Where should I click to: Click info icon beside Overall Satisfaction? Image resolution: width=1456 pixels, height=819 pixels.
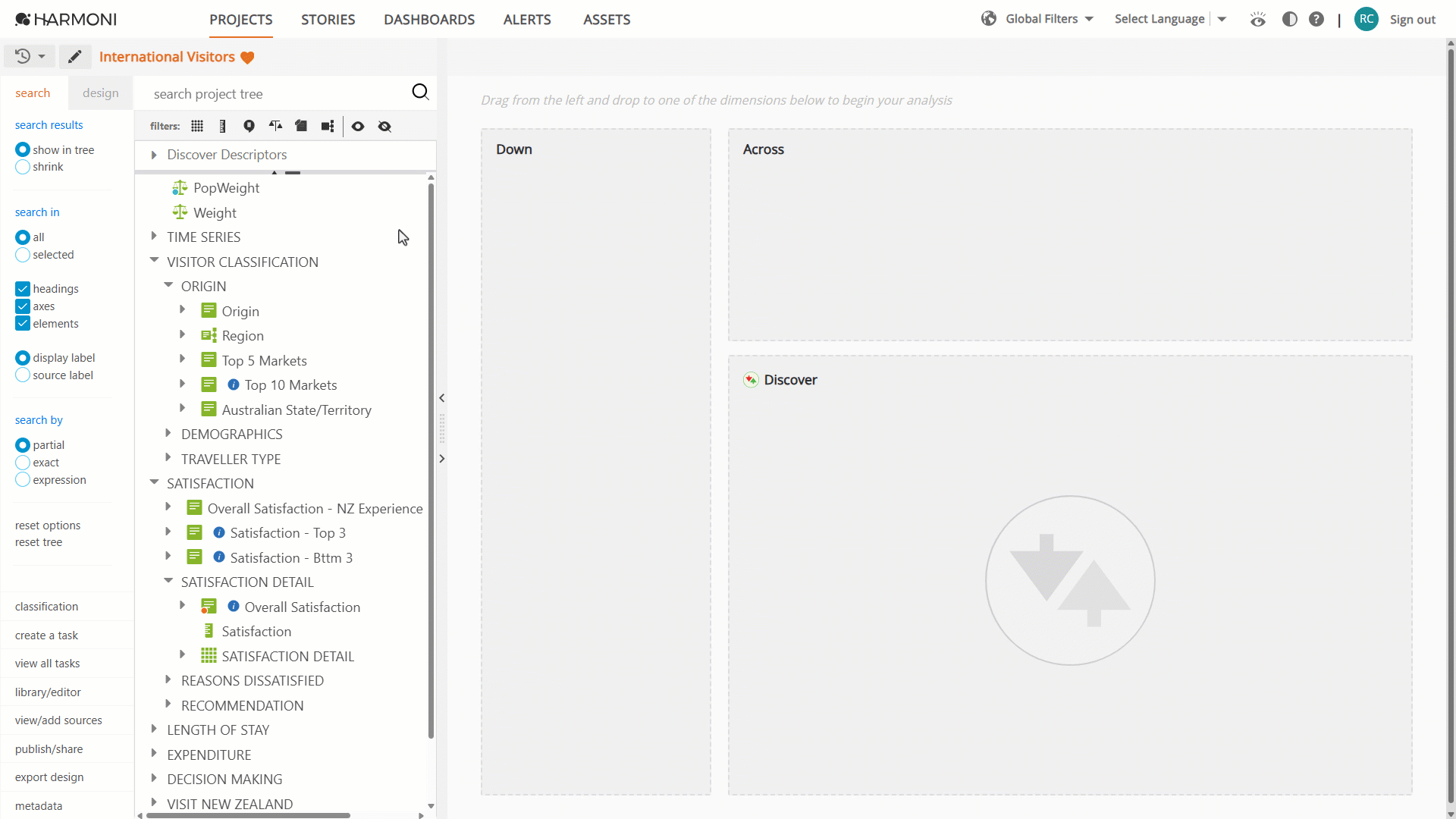coord(234,607)
